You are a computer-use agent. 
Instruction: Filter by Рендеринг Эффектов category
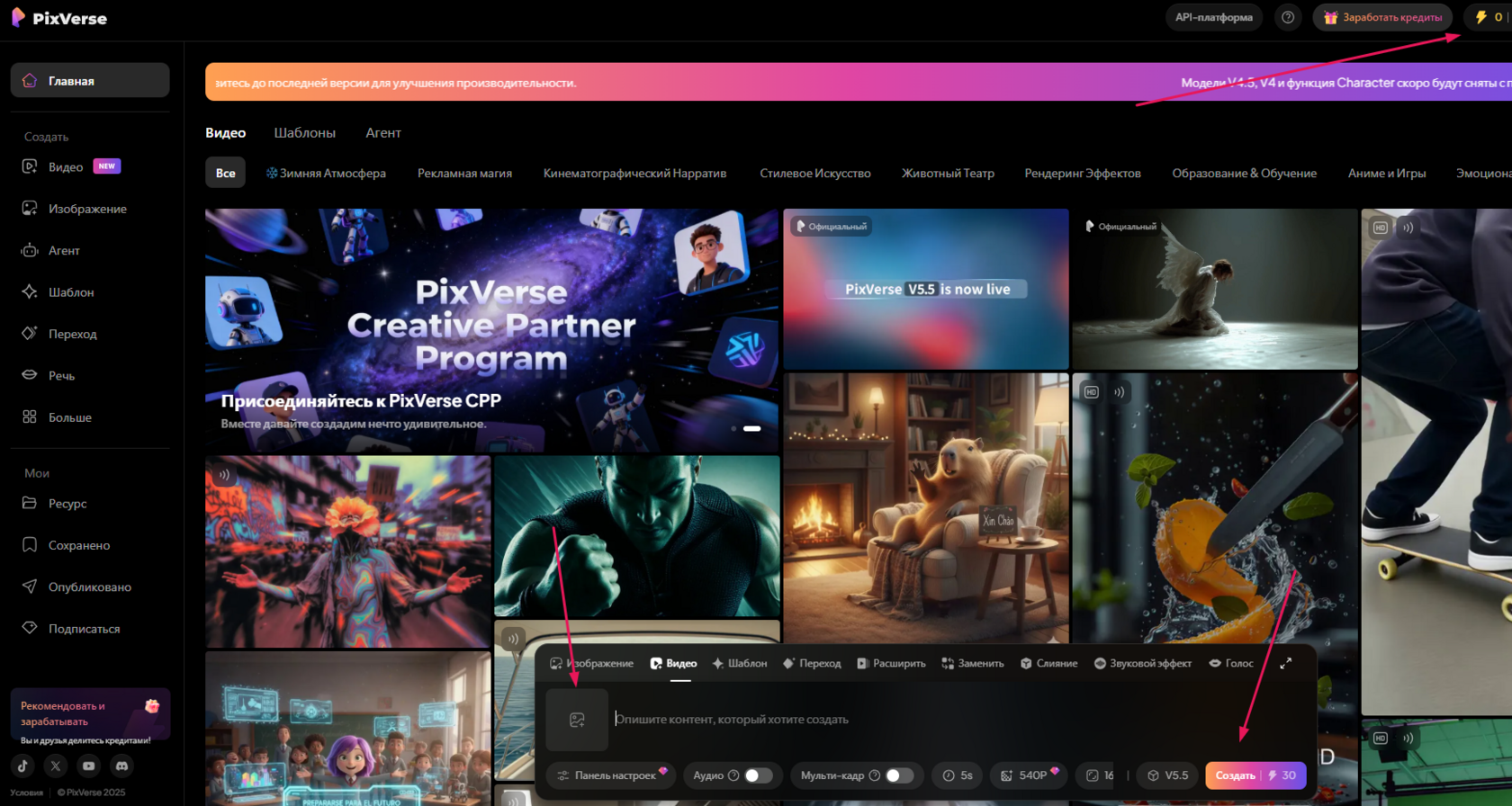(1083, 173)
